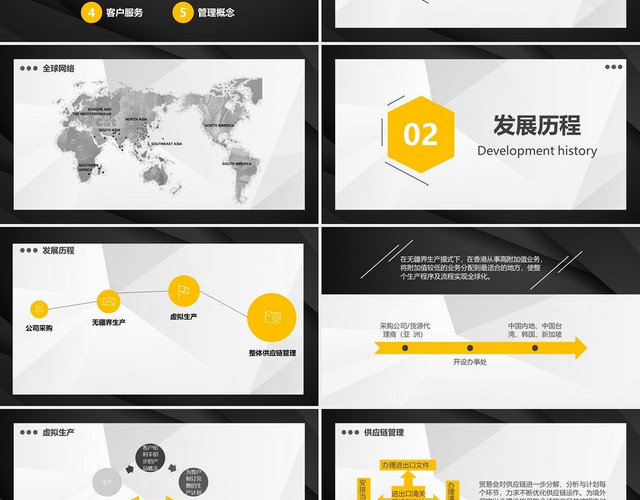The width and height of the screenshot is (640, 500).
Task: Click the SOUTH AMERICA map label
Action: pyautogui.click(x=237, y=164)
